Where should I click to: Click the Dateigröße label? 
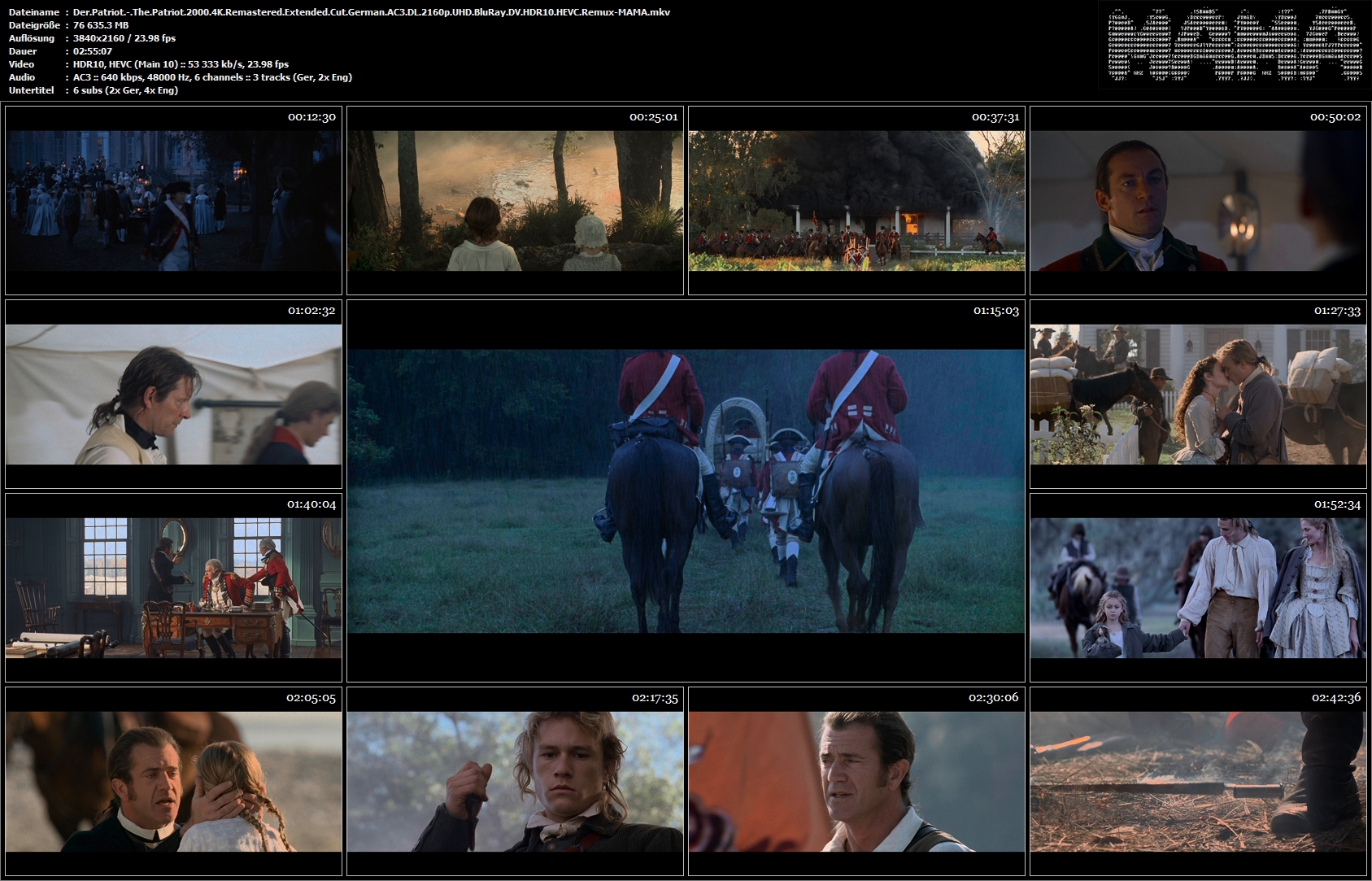click(x=34, y=25)
